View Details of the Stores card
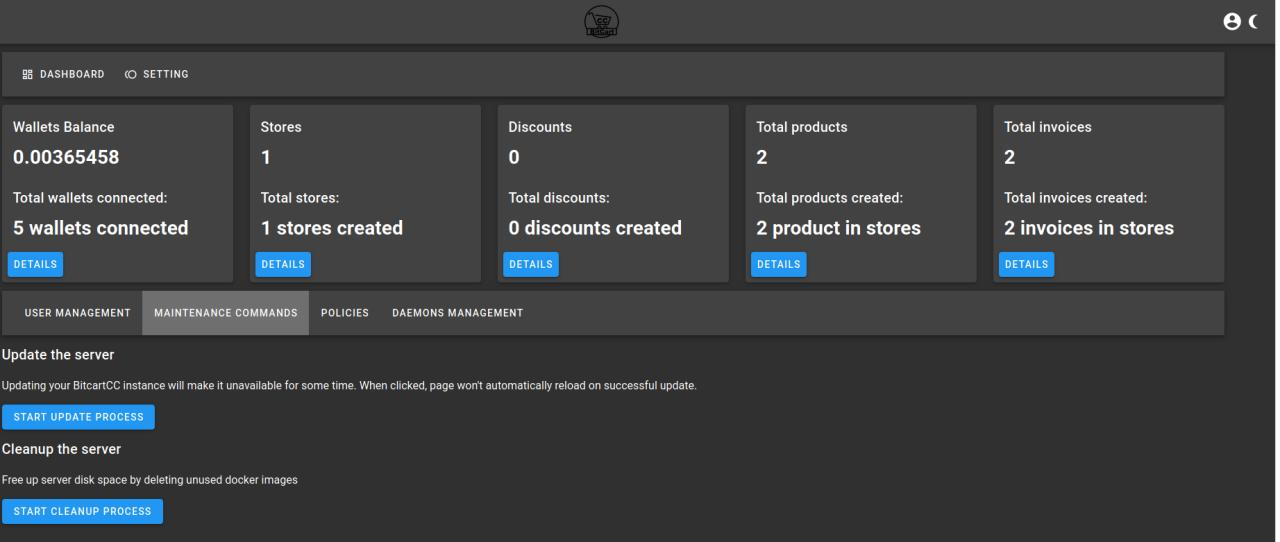Screen dimensions: 1280x542 click(284, 264)
